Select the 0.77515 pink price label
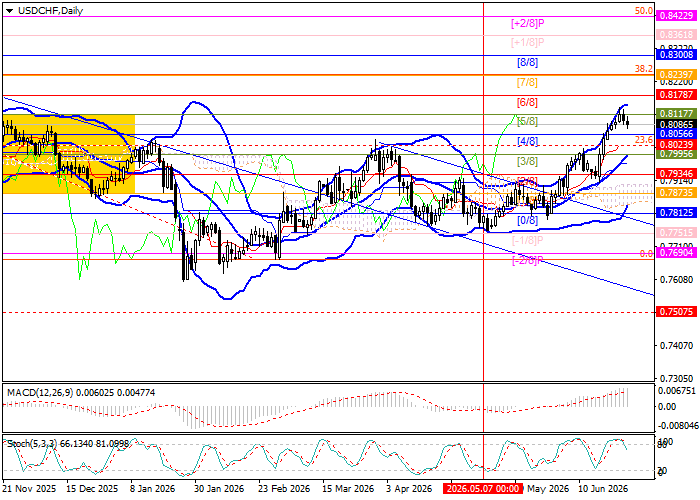 pos(676,233)
